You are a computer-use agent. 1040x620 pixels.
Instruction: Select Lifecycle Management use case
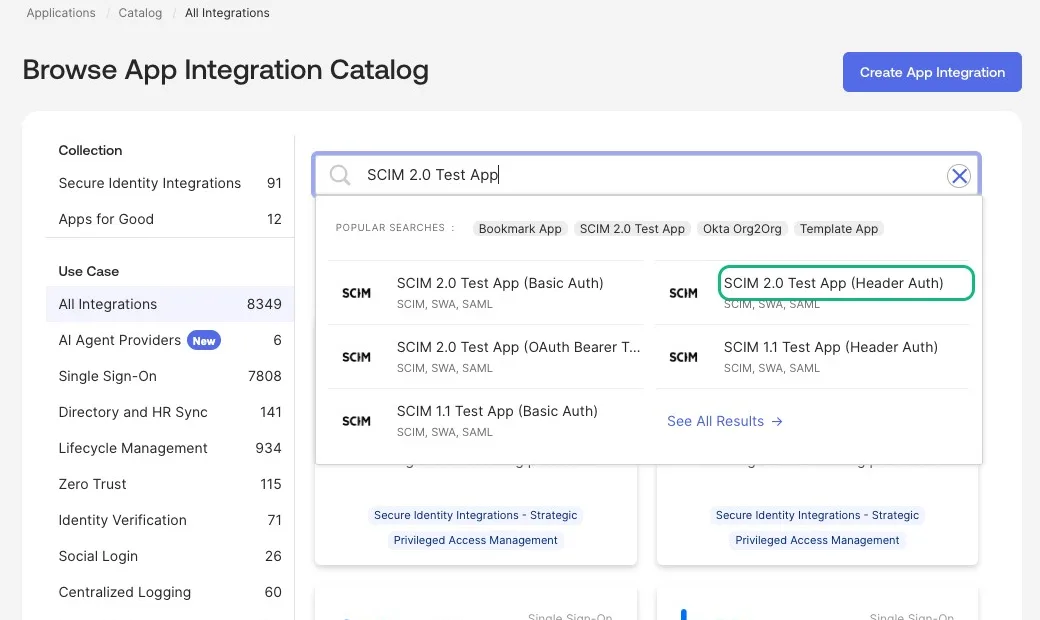pos(170,448)
